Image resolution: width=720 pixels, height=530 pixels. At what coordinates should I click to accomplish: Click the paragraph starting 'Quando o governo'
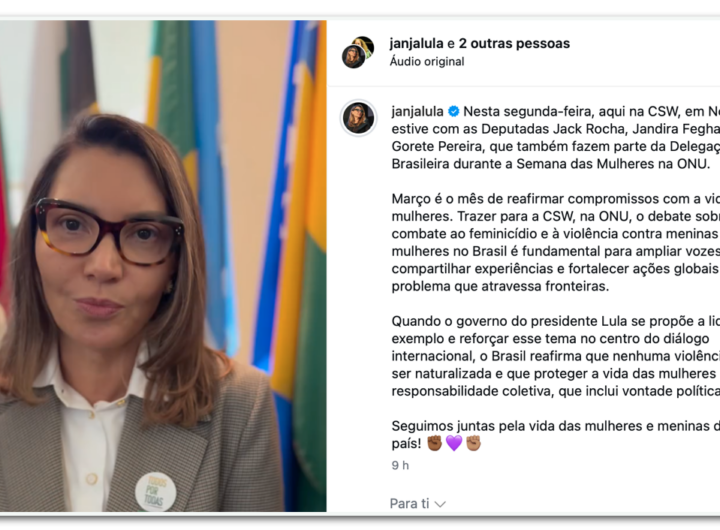pyautogui.click(x=556, y=356)
